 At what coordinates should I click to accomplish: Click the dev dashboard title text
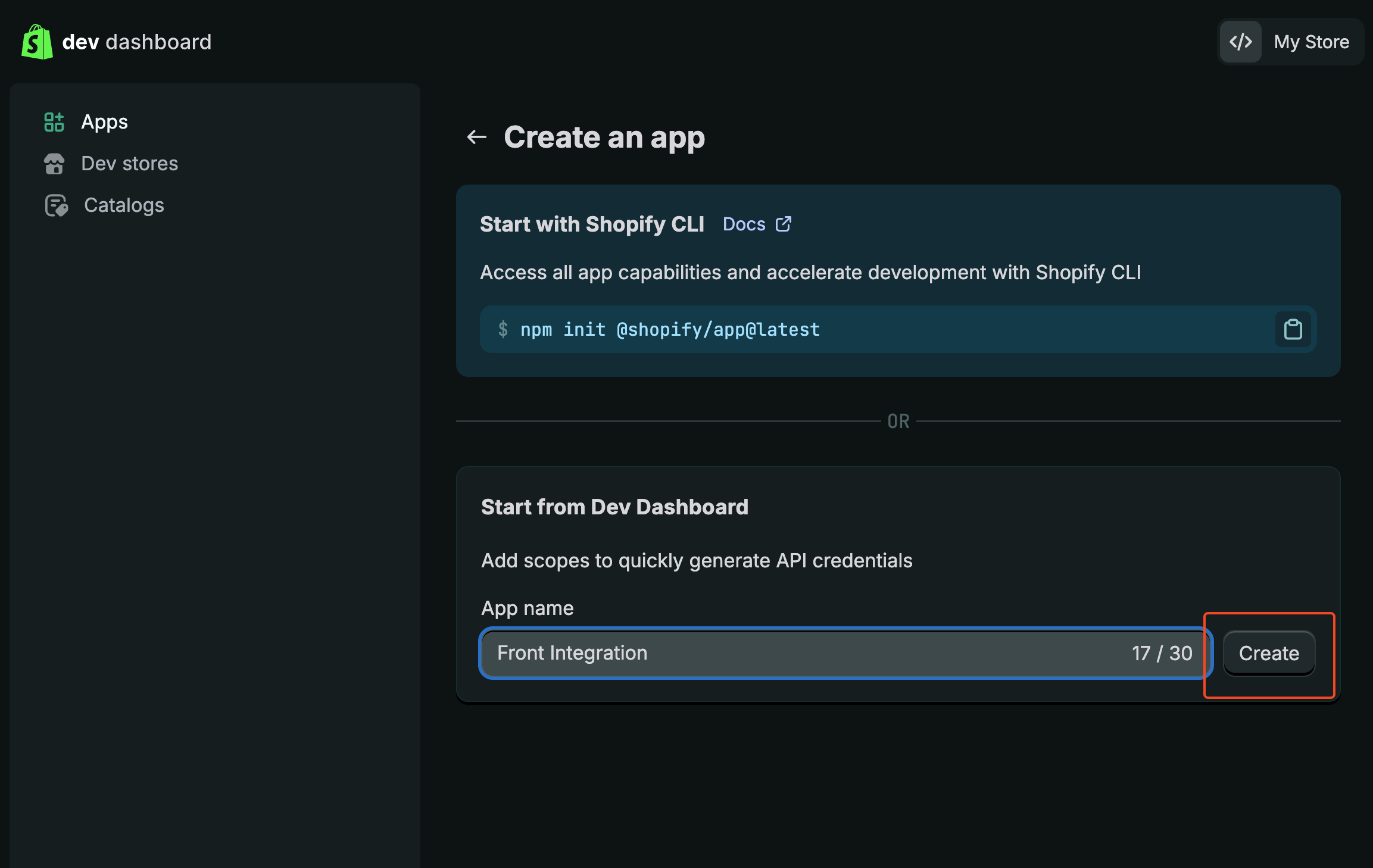pyautogui.click(x=137, y=42)
